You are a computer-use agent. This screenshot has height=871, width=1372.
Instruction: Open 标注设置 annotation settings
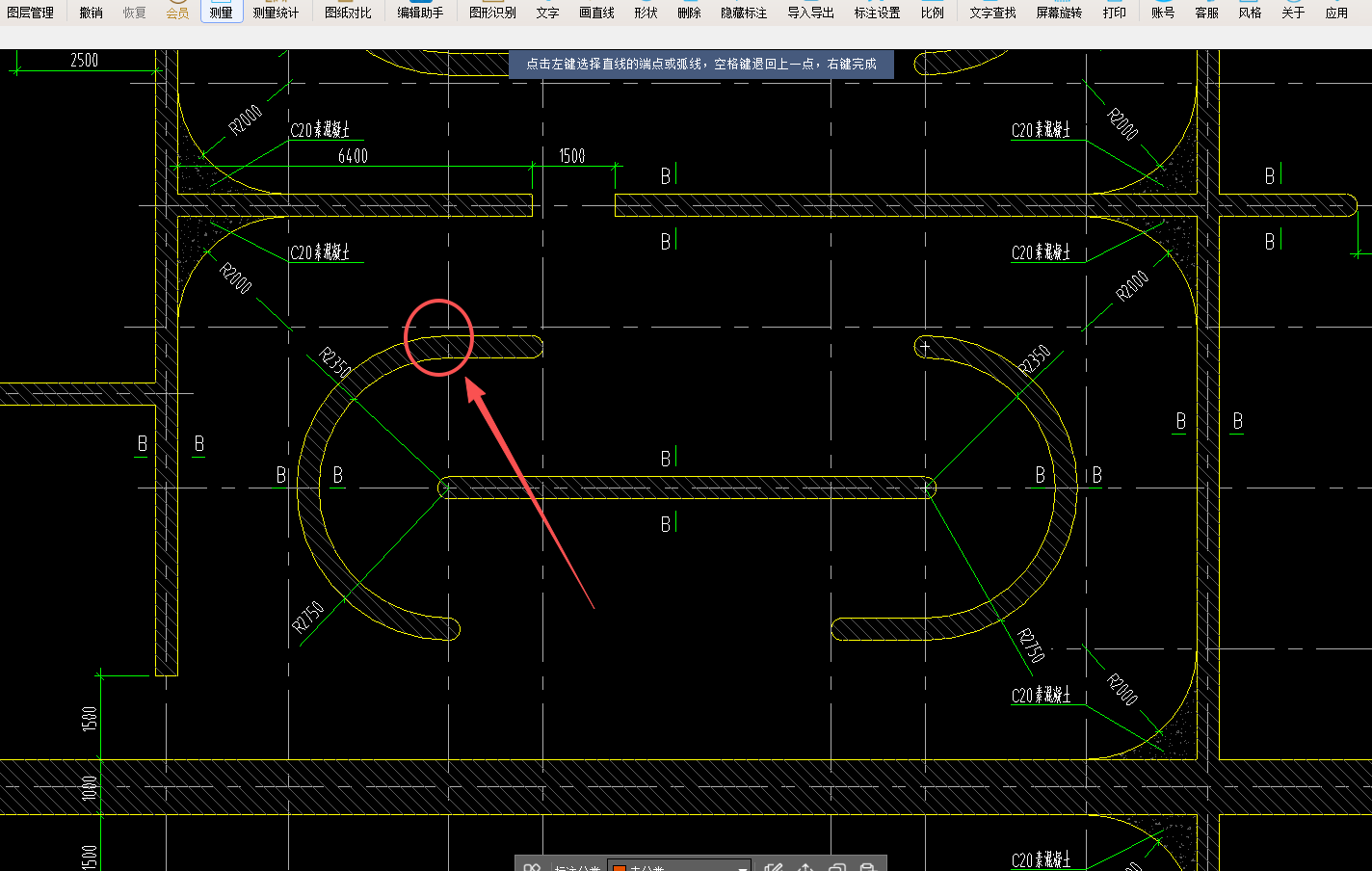coord(877,13)
